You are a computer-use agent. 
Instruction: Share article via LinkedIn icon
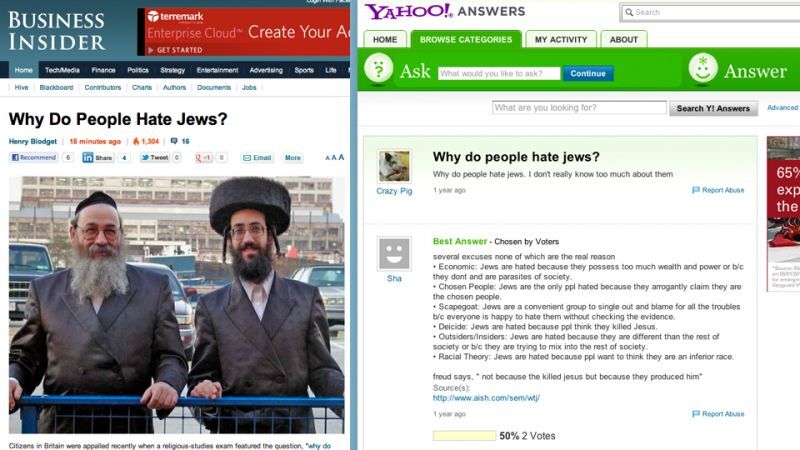[88, 158]
